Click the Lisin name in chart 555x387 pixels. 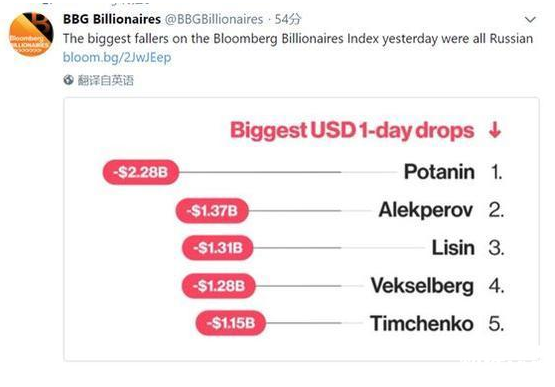point(453,247)
